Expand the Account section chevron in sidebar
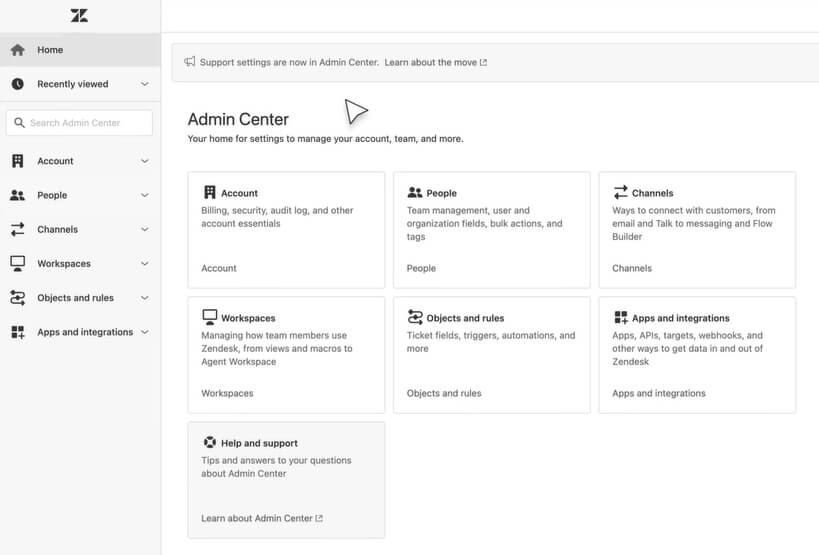This screenshot has height=555, width=819. 145,161
